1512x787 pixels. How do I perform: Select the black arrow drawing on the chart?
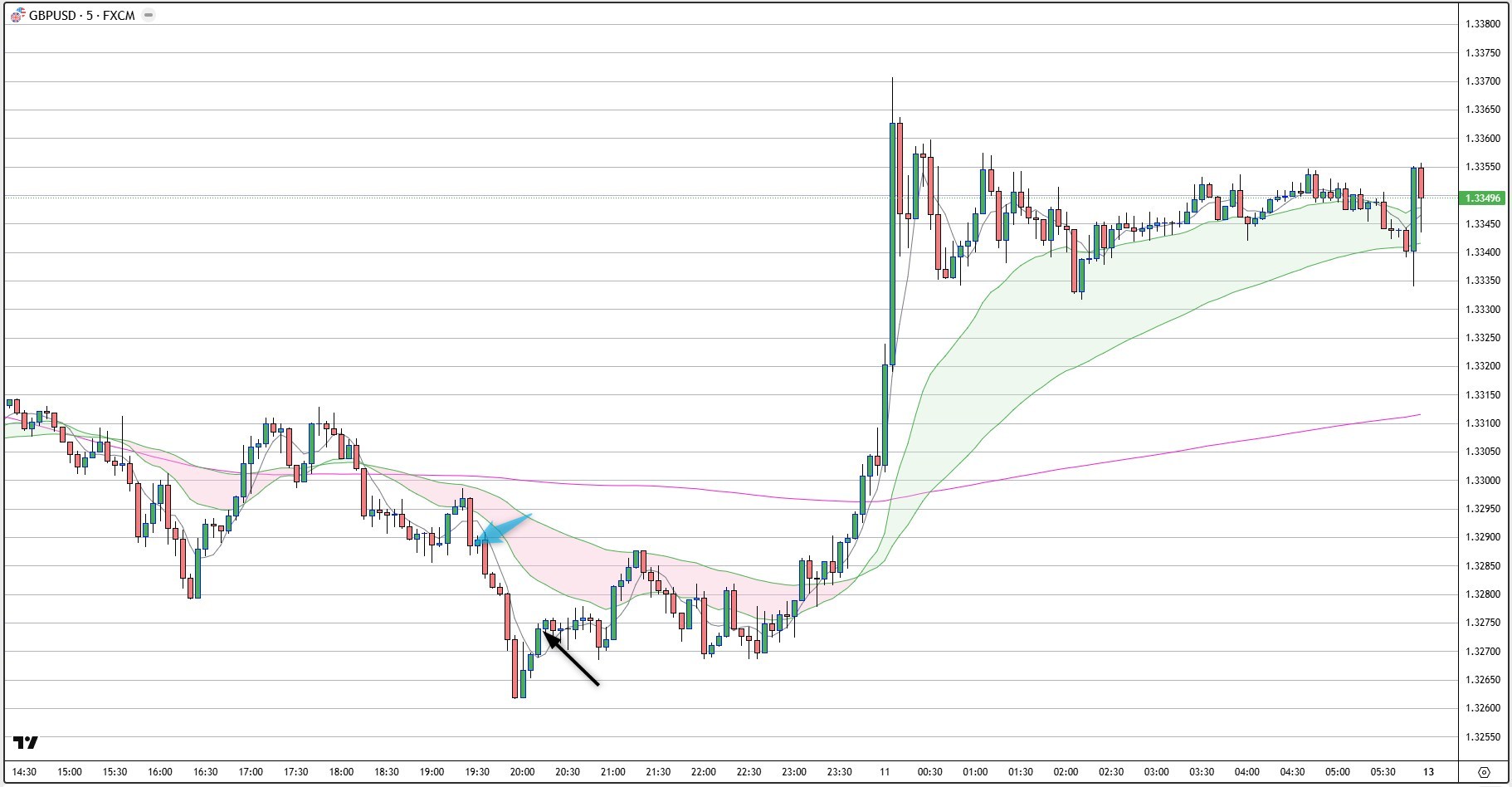(x=573, y=661)
